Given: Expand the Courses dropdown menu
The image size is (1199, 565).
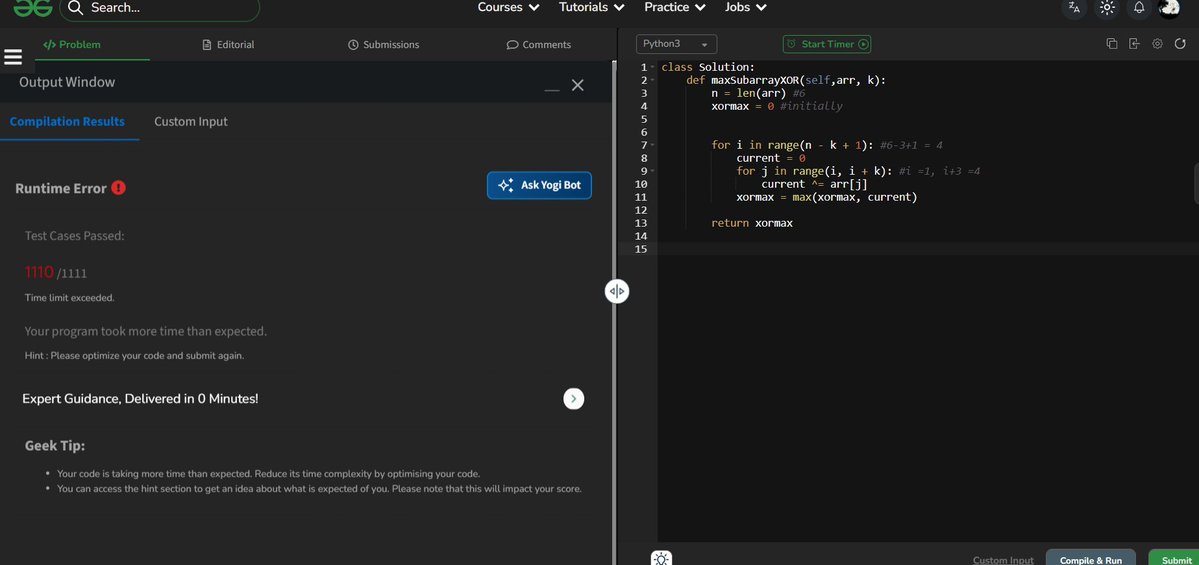Looking at the screenshot, I should tap(509, 8).
